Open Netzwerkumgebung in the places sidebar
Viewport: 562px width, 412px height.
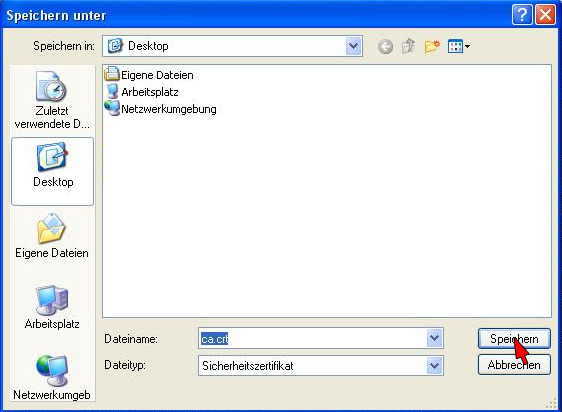pos(52,378)
